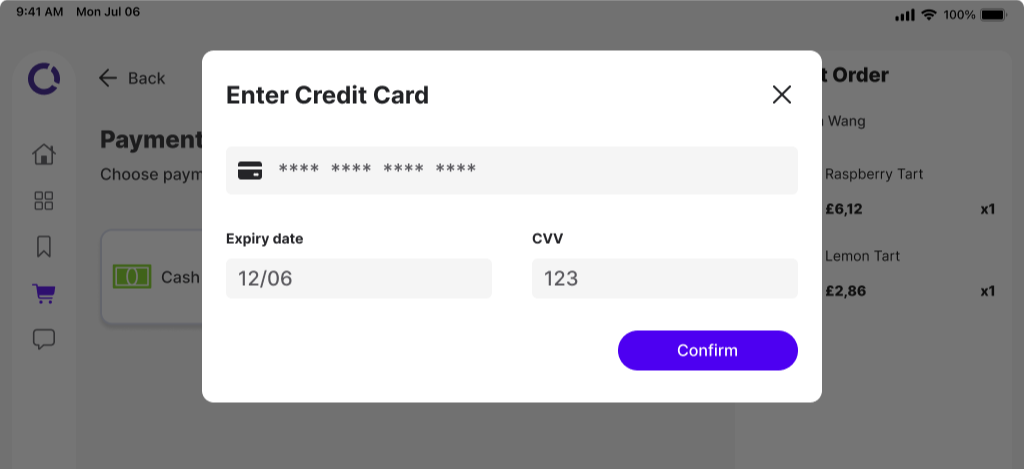Click the credit card icon in number field
This screenshot has width=1024, height=469.
tap(250, 170)
